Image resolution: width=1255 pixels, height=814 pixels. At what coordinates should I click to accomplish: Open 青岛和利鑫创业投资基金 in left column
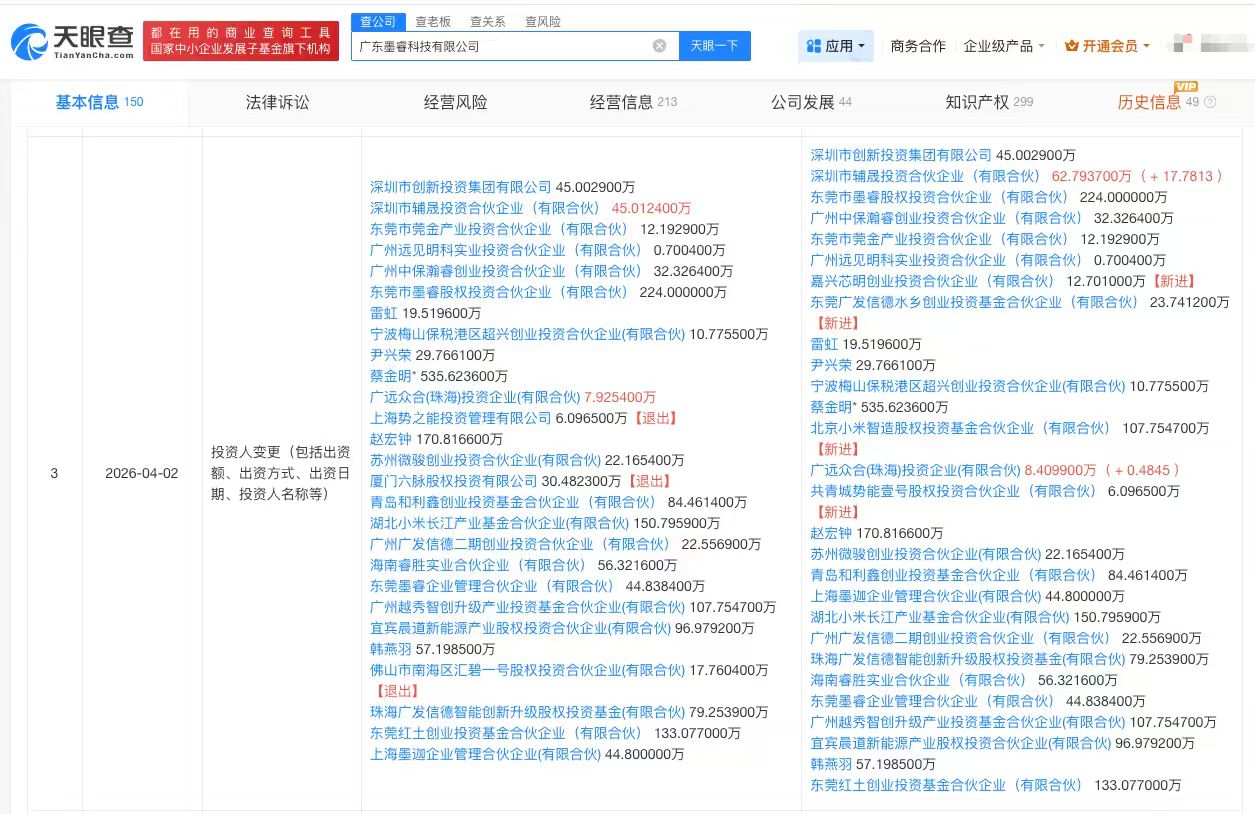[515, 502]
